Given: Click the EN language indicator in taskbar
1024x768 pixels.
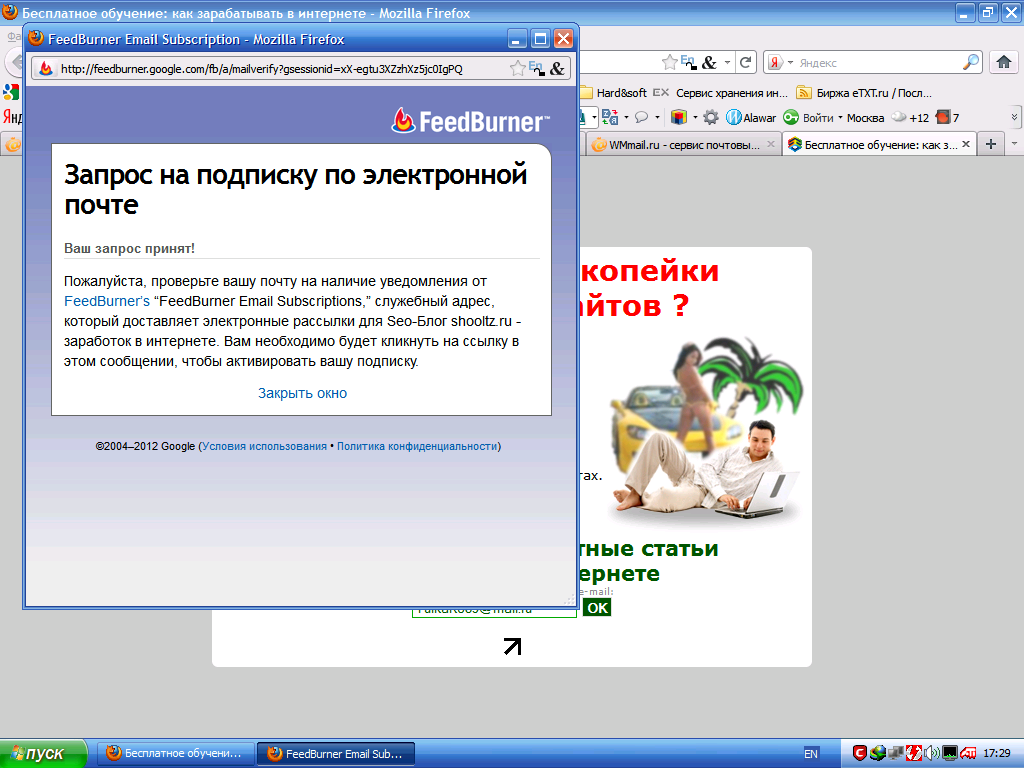Looking at the screenshot, I should click(x=810, y=754).
